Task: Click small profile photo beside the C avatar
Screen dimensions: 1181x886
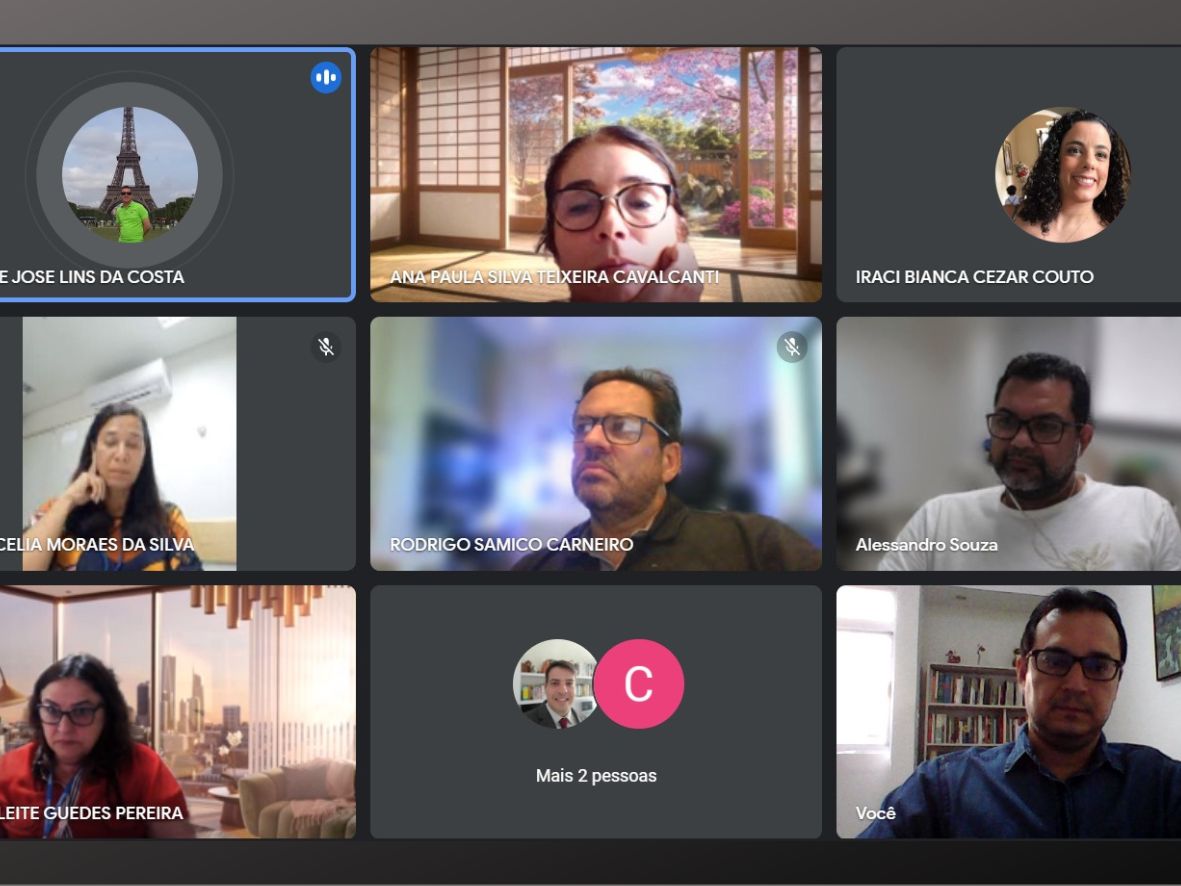Action: coord(554,684)
